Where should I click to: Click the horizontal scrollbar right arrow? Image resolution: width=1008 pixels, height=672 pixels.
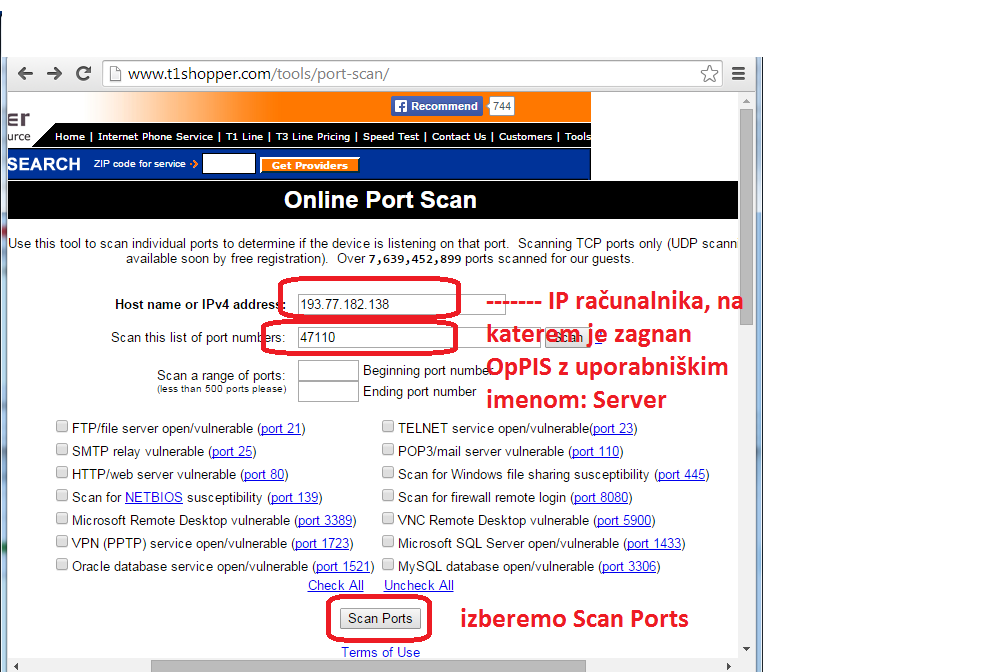[728, 666]
